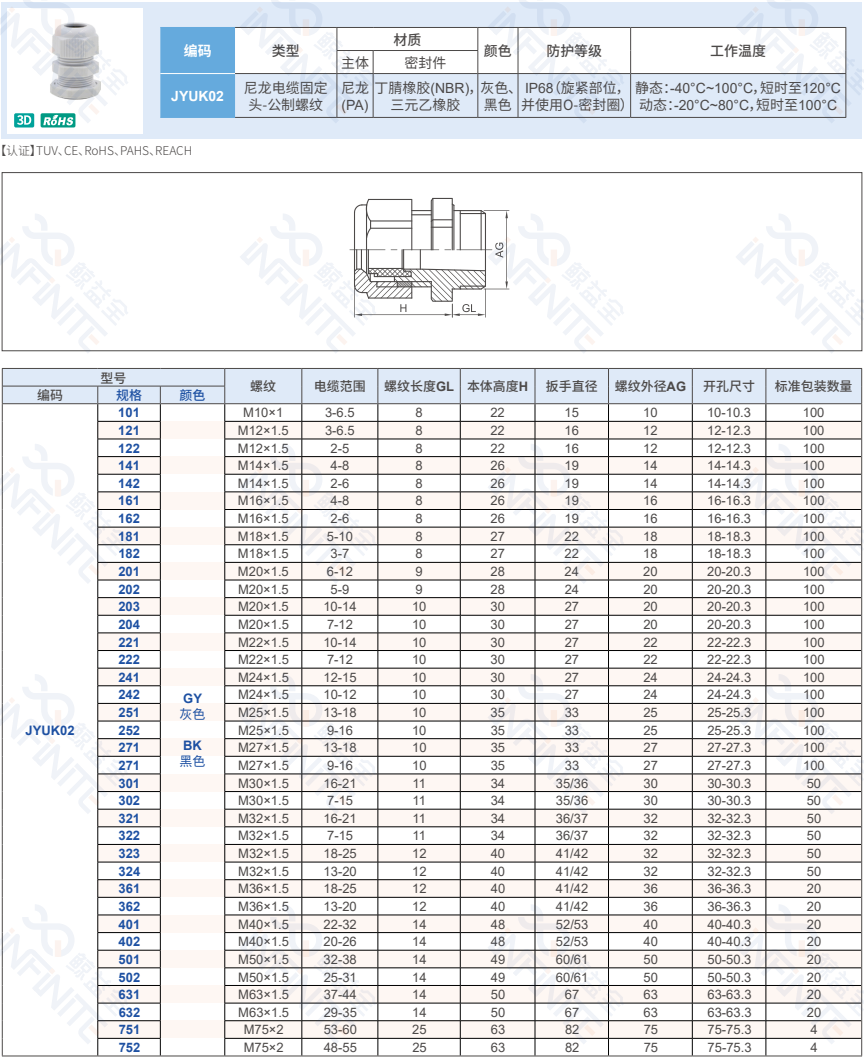
Task: Click the 螺纹外径AG column header
Action: tap(650, 386)
